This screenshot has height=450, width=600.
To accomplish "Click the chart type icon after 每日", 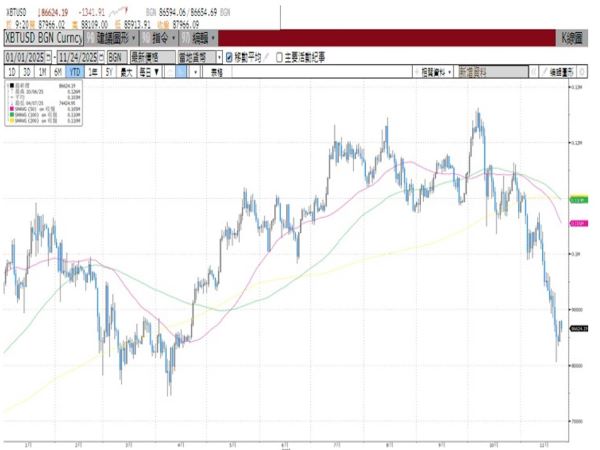I will pyautogui.click(x=183, y=73).
